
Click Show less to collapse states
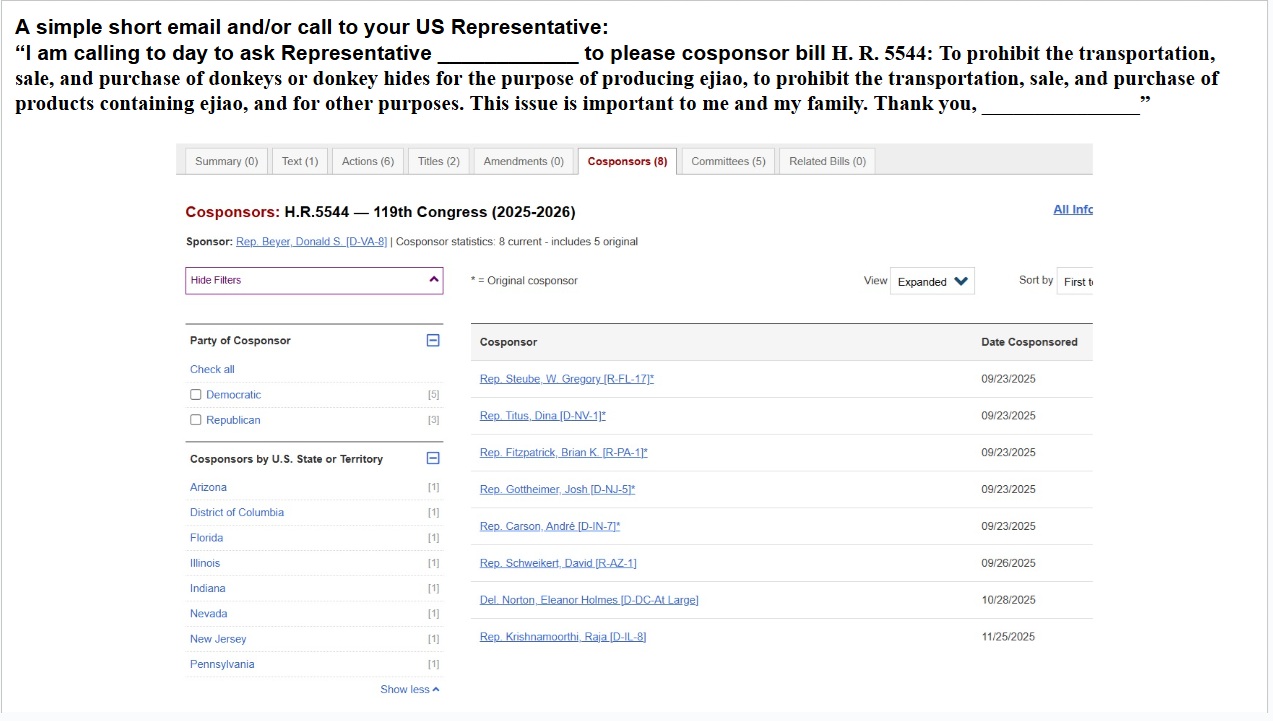[409, 689]
